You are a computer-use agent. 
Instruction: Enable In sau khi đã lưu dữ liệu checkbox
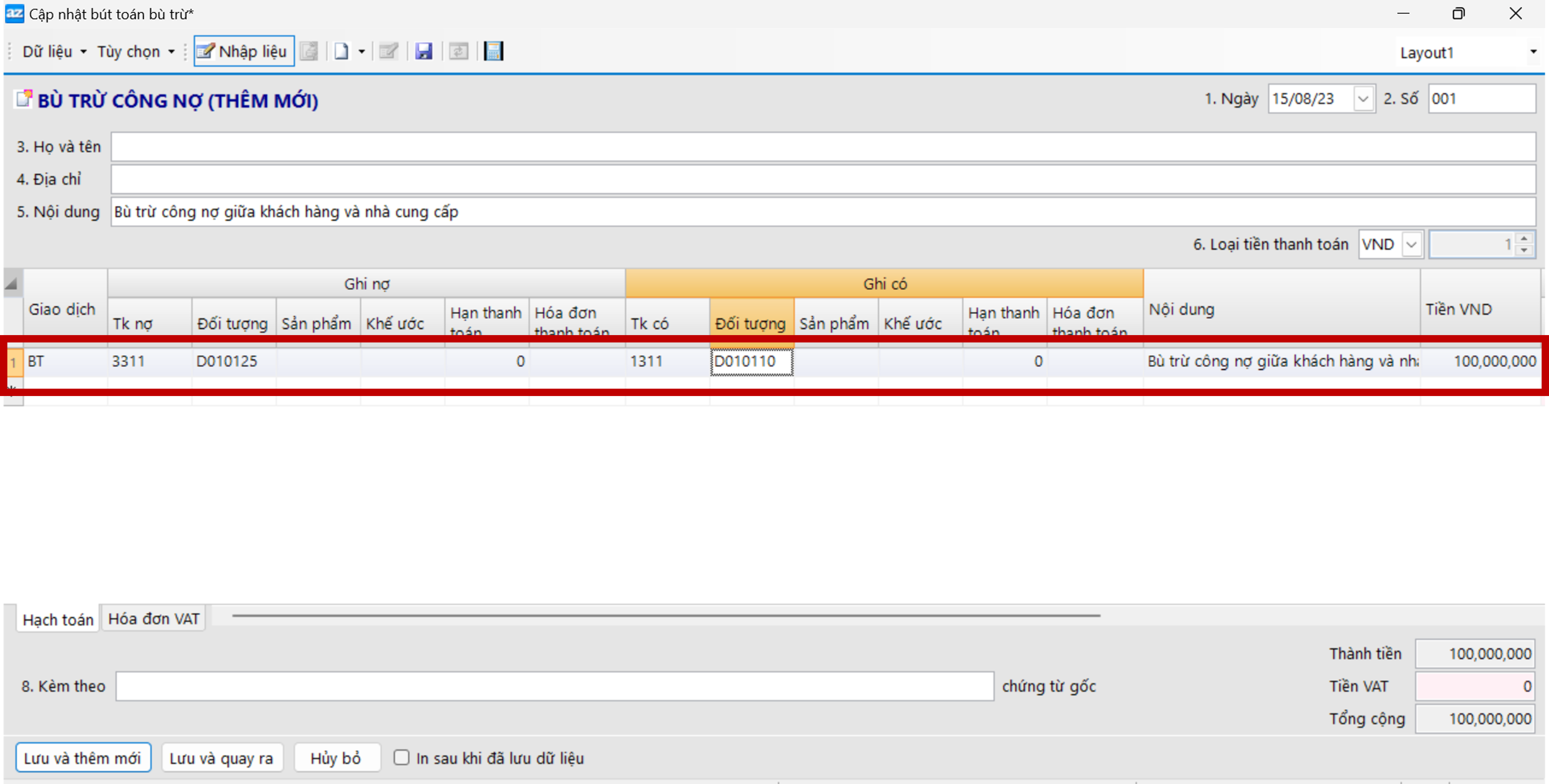(x=401, y=757)
